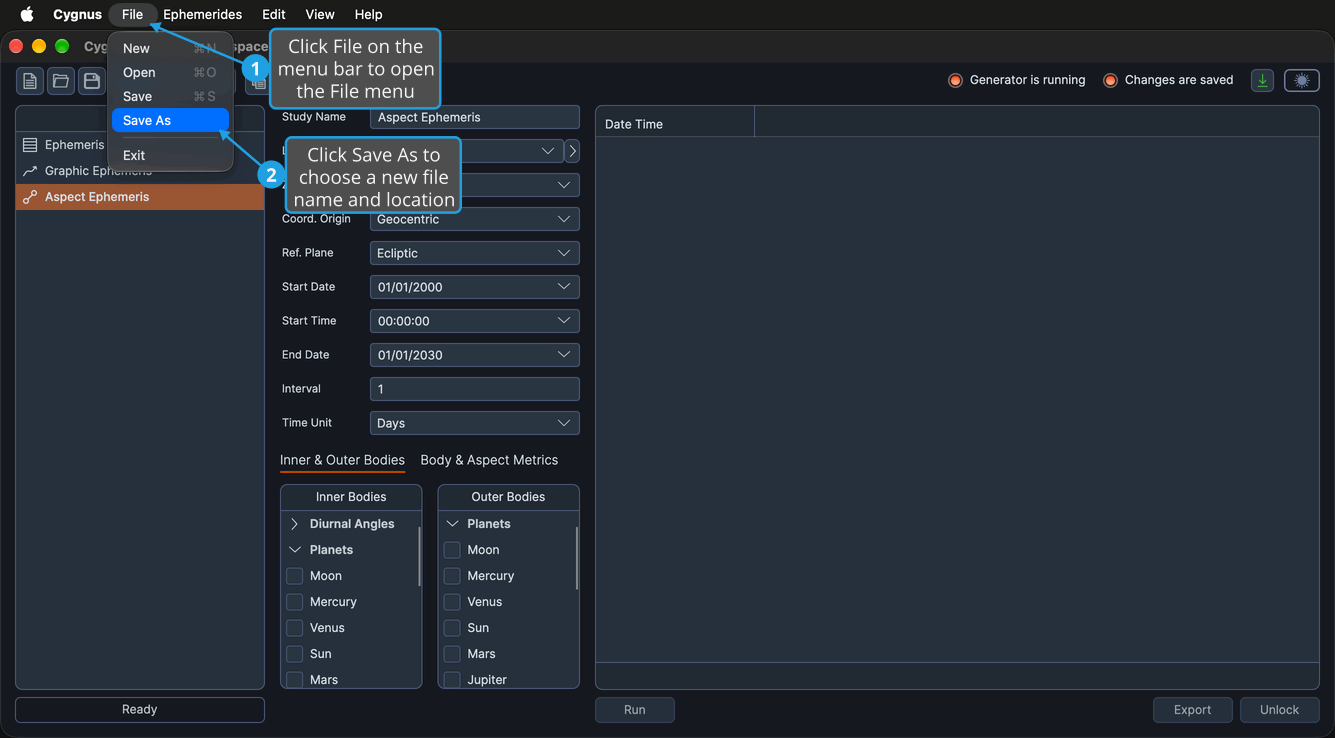Click the Run button
The width and height of the screenshot is (1335, 738).
click(635, 710)
